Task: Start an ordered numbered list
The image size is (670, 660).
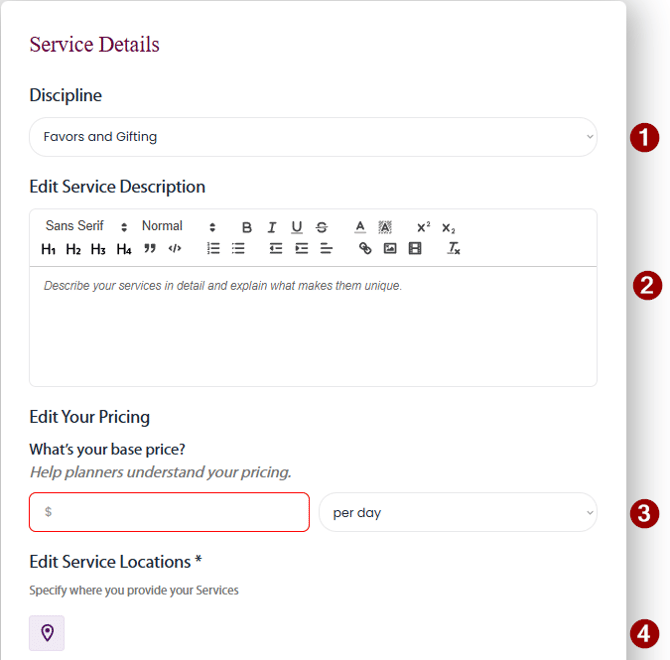Action: tap(213, 248)
